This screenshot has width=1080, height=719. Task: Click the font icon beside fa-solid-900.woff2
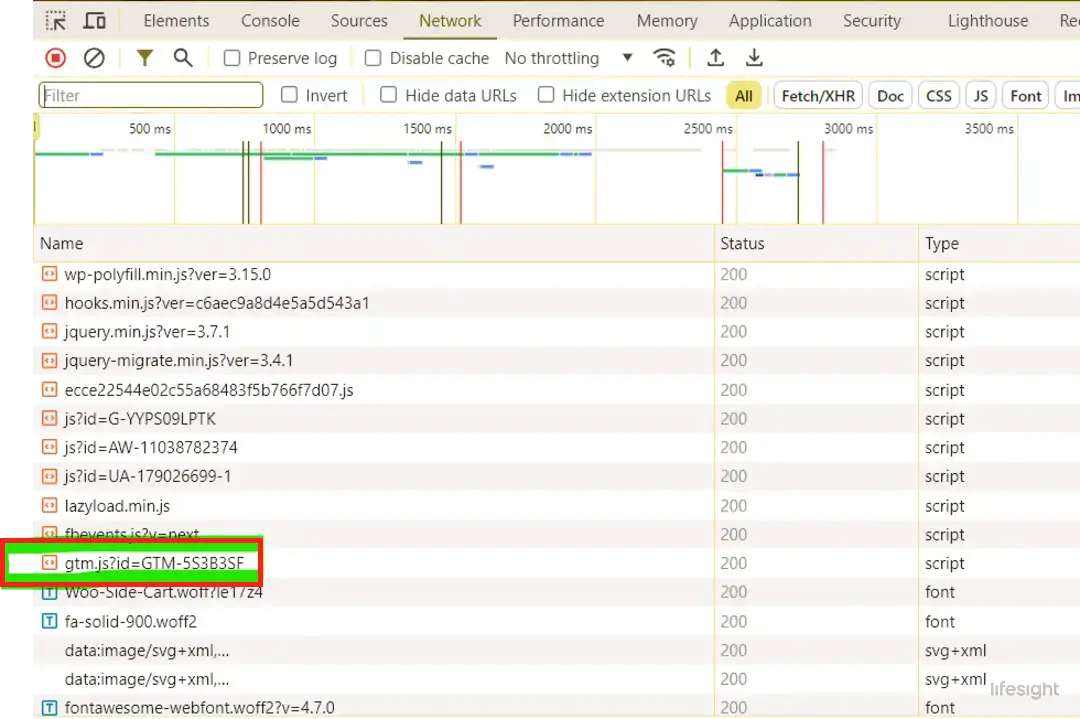[x=49, y=621]
